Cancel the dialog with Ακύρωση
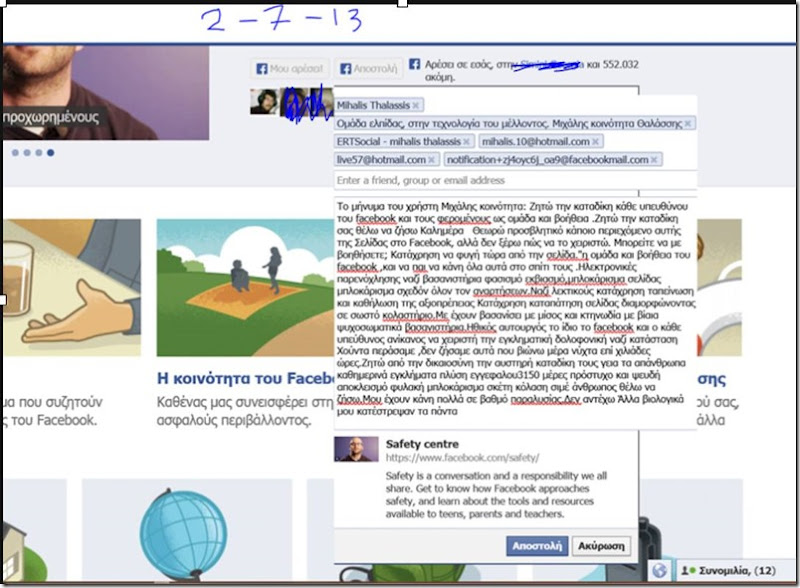Image resolution: width=800 pixels, height=588 pixels. 601,546
